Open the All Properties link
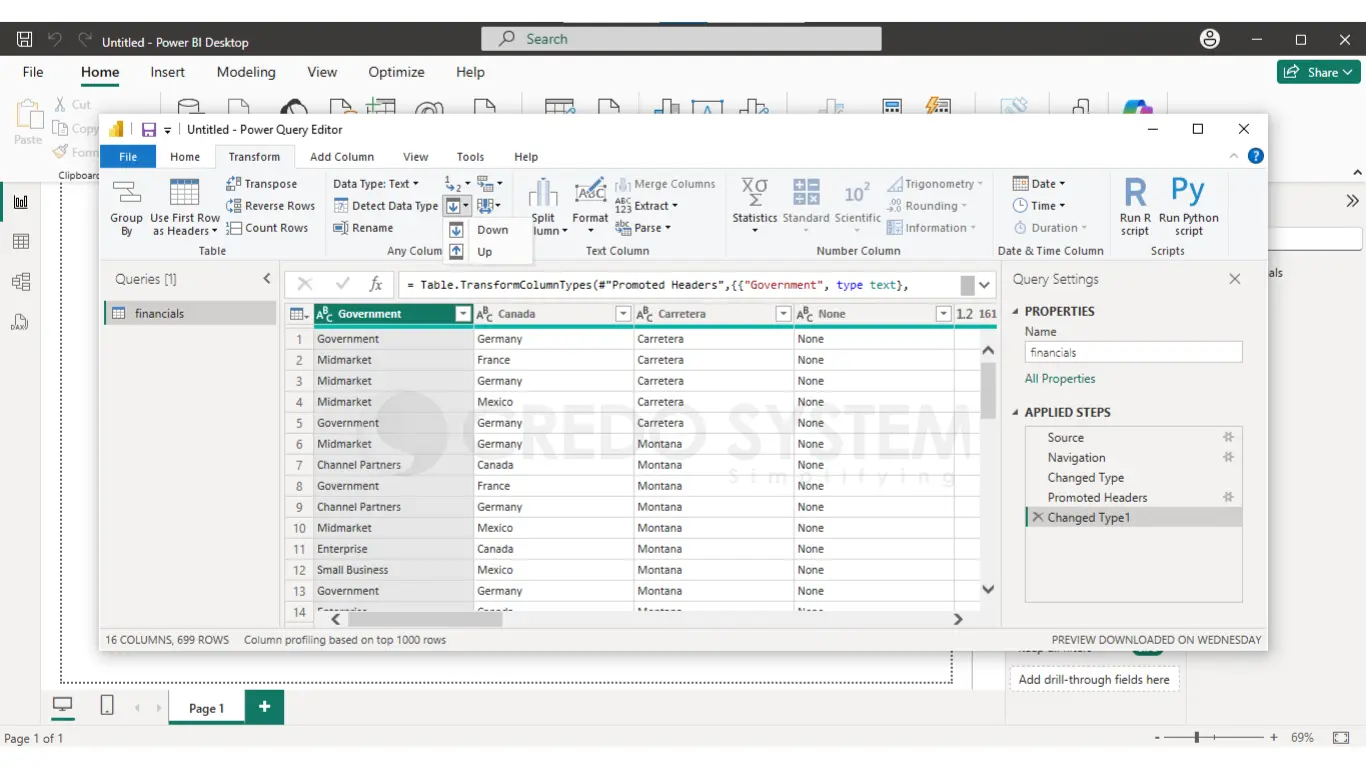Image resolution: width=1366 pixels, height=768 pixels. click(1060, 379)
